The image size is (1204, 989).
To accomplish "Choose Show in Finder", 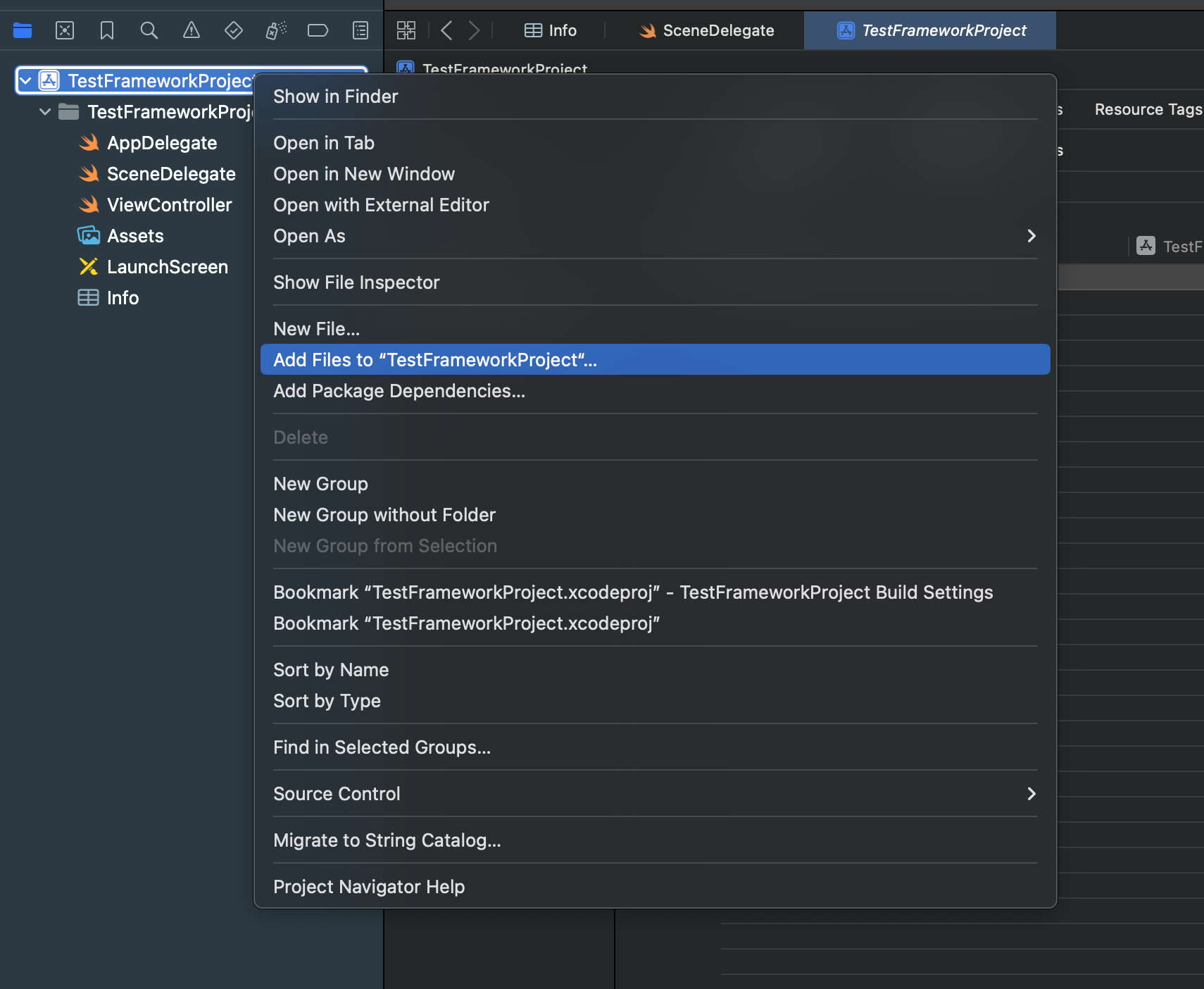I will tap(656, 97).
